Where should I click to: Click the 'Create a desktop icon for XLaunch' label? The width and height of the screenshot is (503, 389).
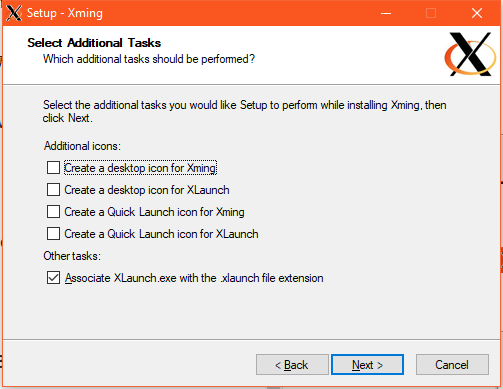(147, 190)
